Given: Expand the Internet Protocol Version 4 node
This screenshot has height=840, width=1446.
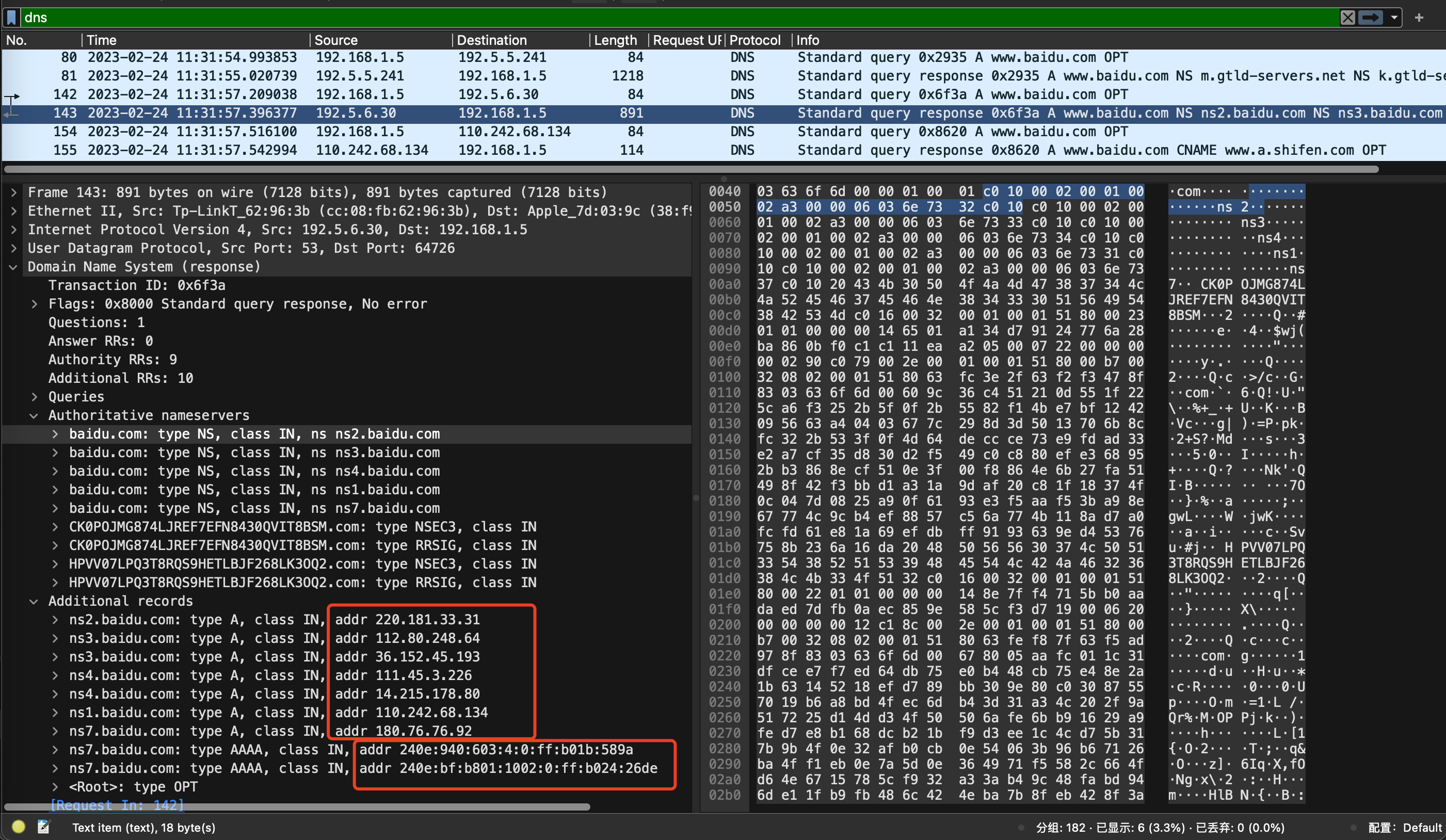Looking at the screenshot, I should click(x=13, y=230).
